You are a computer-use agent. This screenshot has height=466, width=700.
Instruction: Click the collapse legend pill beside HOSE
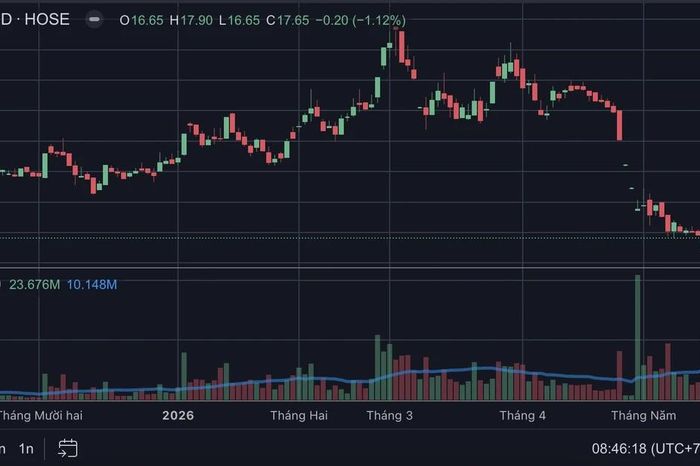click(94, 20)
